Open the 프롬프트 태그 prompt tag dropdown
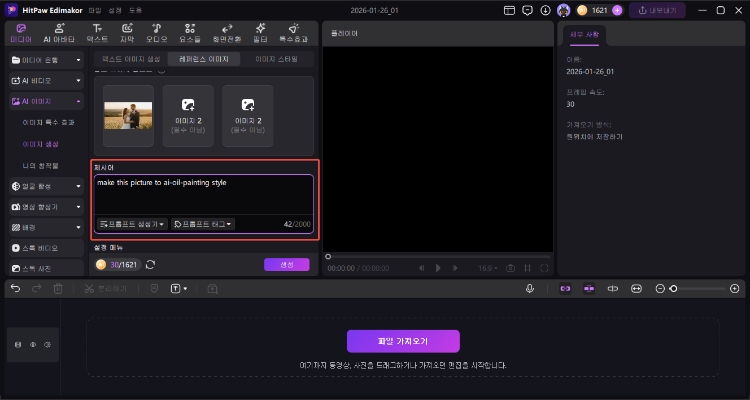The image size is (750, 400). [x=203, y=224]
